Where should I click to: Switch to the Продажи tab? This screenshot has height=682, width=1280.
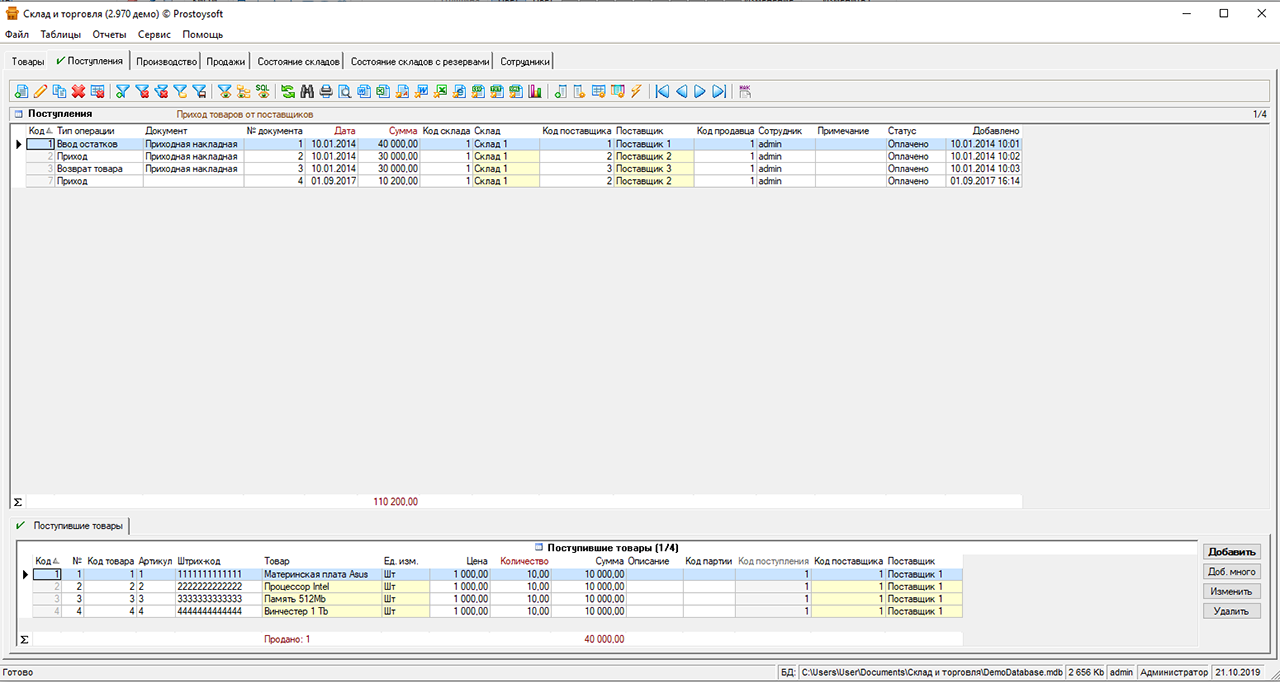[226, 61]
